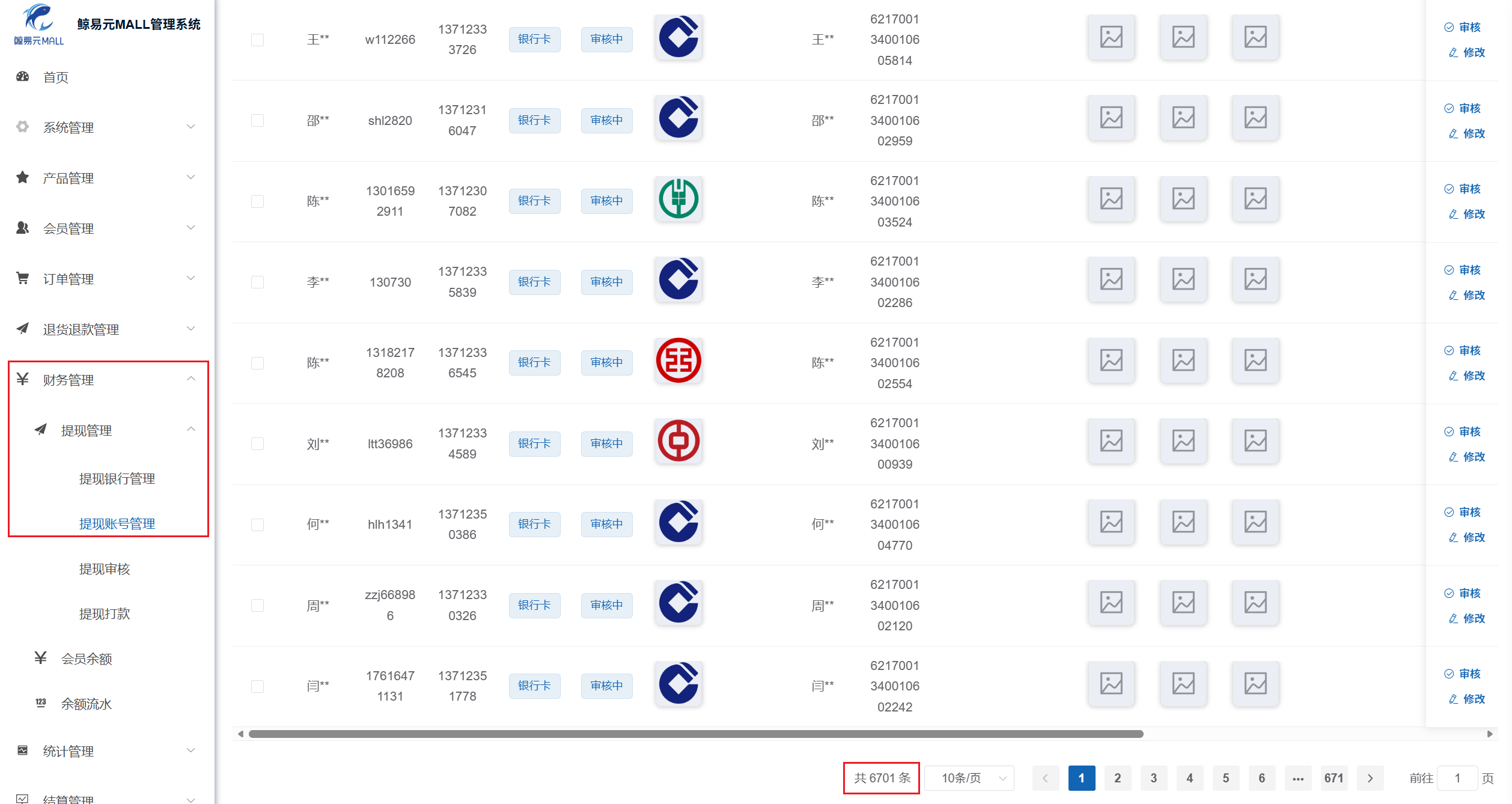Check the checkbox for w112266 row
The width and height of the screenshot is (1512, 804).
pos(257,40)
